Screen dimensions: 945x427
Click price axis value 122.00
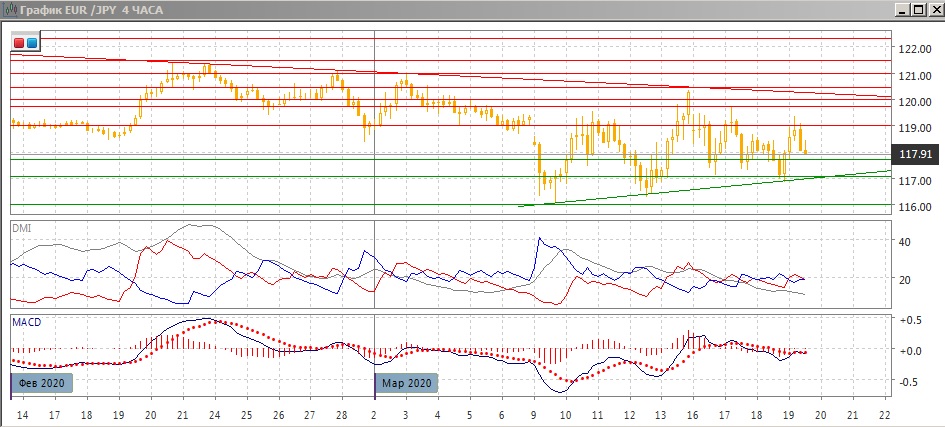coord(915,49)
